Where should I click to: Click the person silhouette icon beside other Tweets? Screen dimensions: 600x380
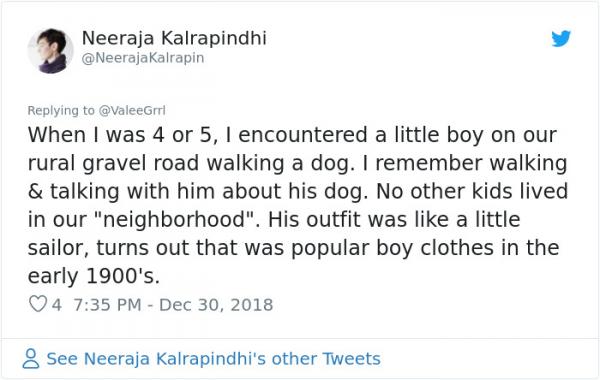click(x=31, y=359)
